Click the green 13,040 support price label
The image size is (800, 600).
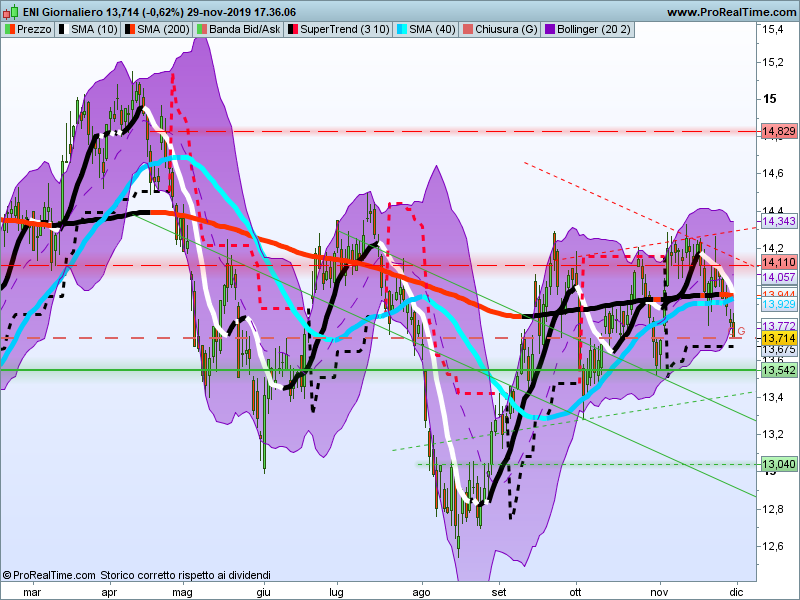[x=779, y=464]
